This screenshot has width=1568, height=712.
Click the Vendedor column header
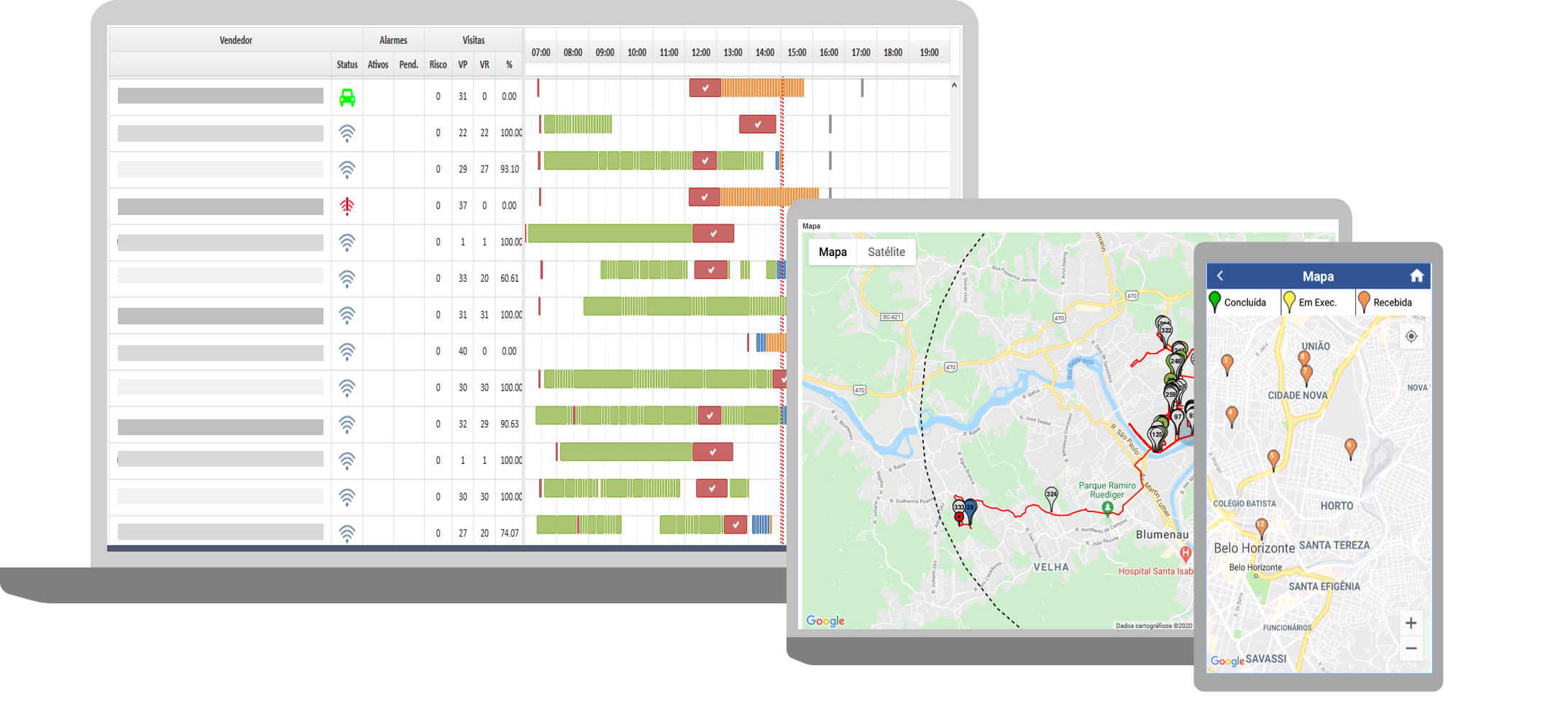(x=235, y=40)
